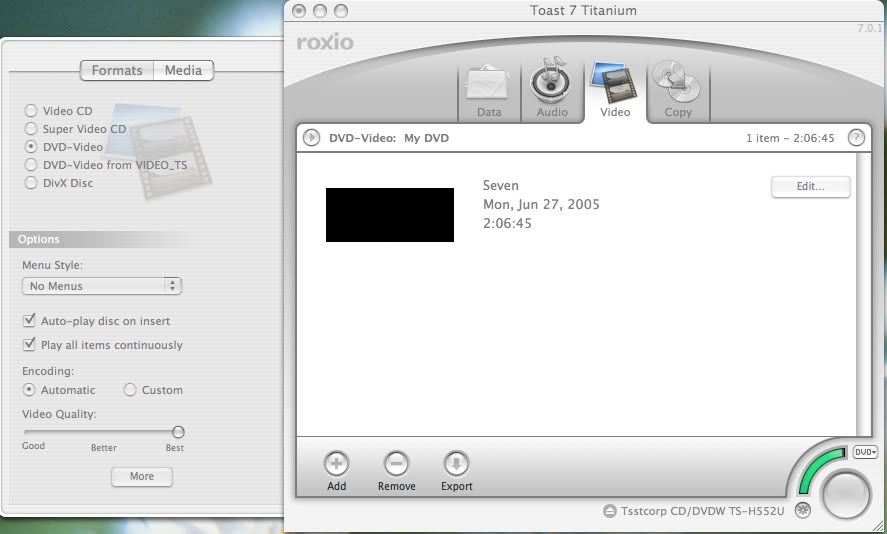This screenshot has height=534, width=887.
Task: Select Automatic encoding
Action: [29, 390]
